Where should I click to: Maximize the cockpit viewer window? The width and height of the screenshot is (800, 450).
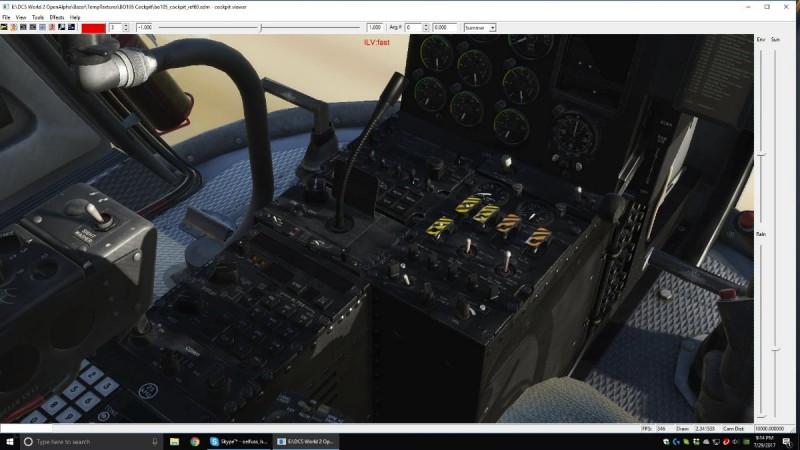point(767,7)
